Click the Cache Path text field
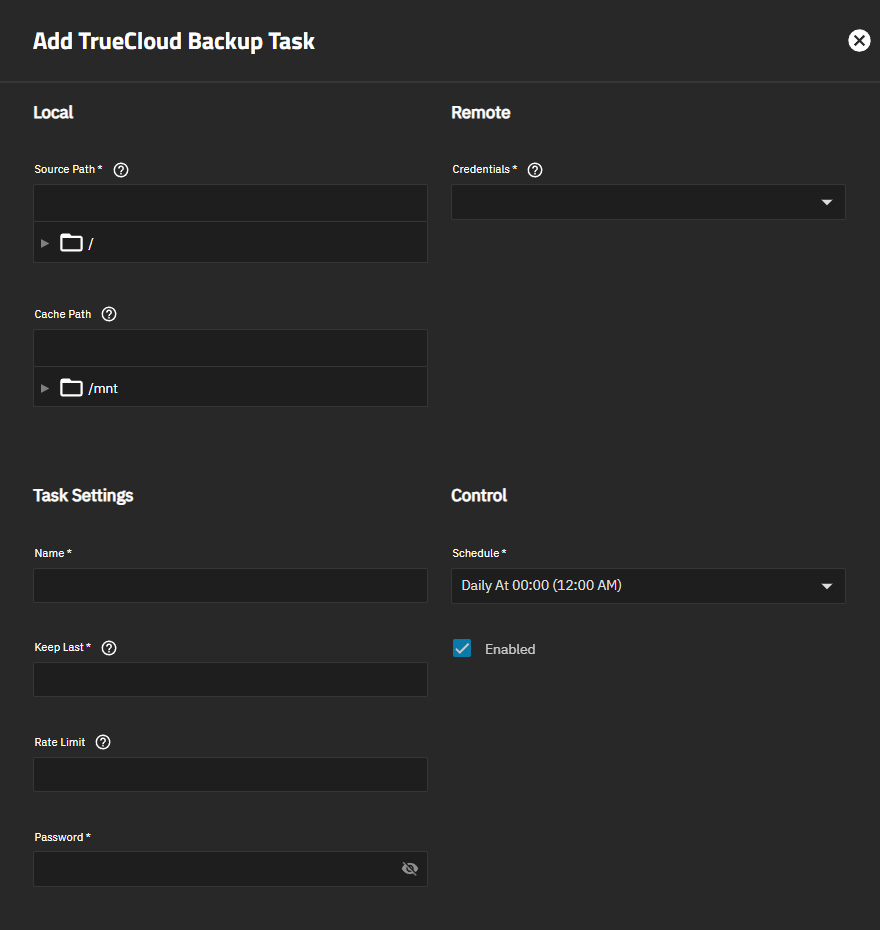The image size is (880, 930). tap(230, 348)
